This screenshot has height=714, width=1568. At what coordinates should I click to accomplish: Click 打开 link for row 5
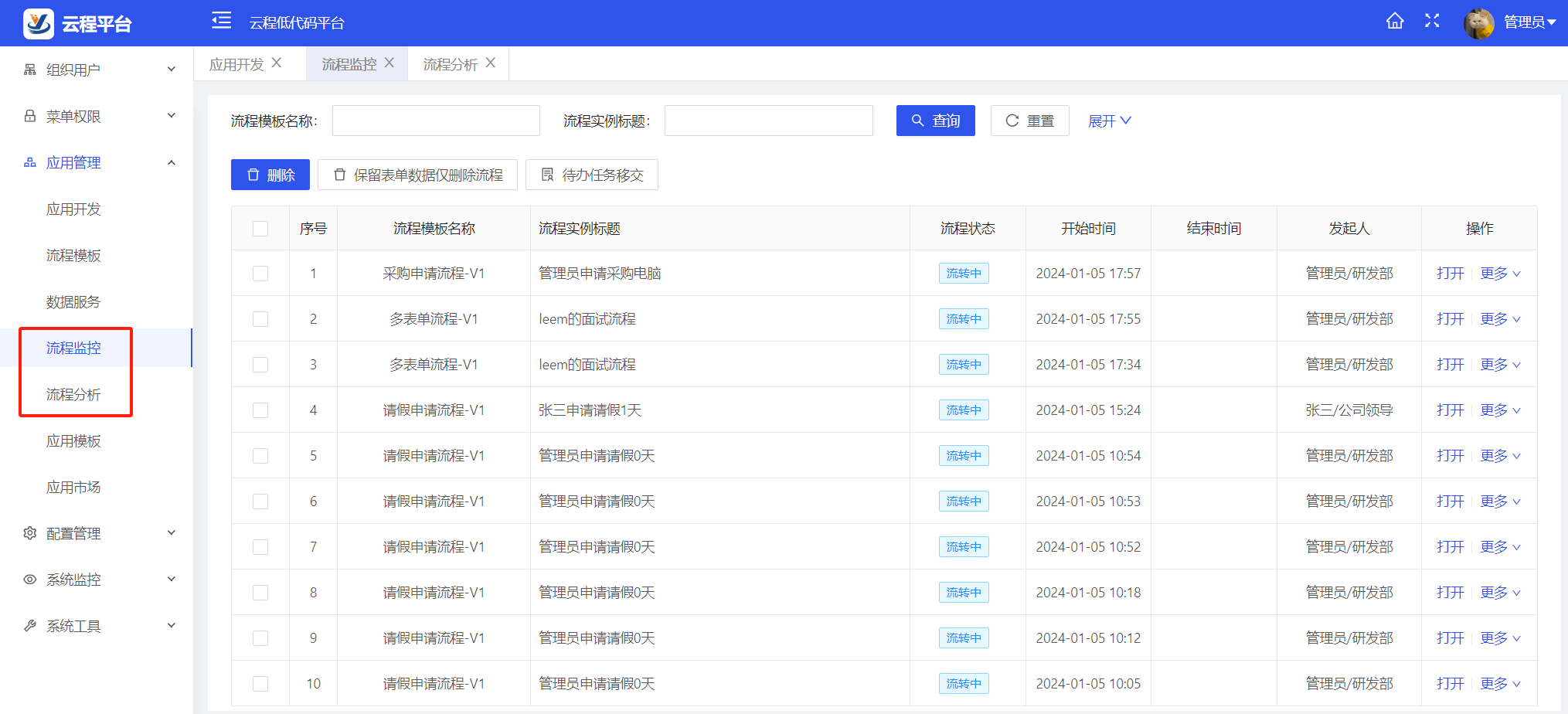point(1451,456)
